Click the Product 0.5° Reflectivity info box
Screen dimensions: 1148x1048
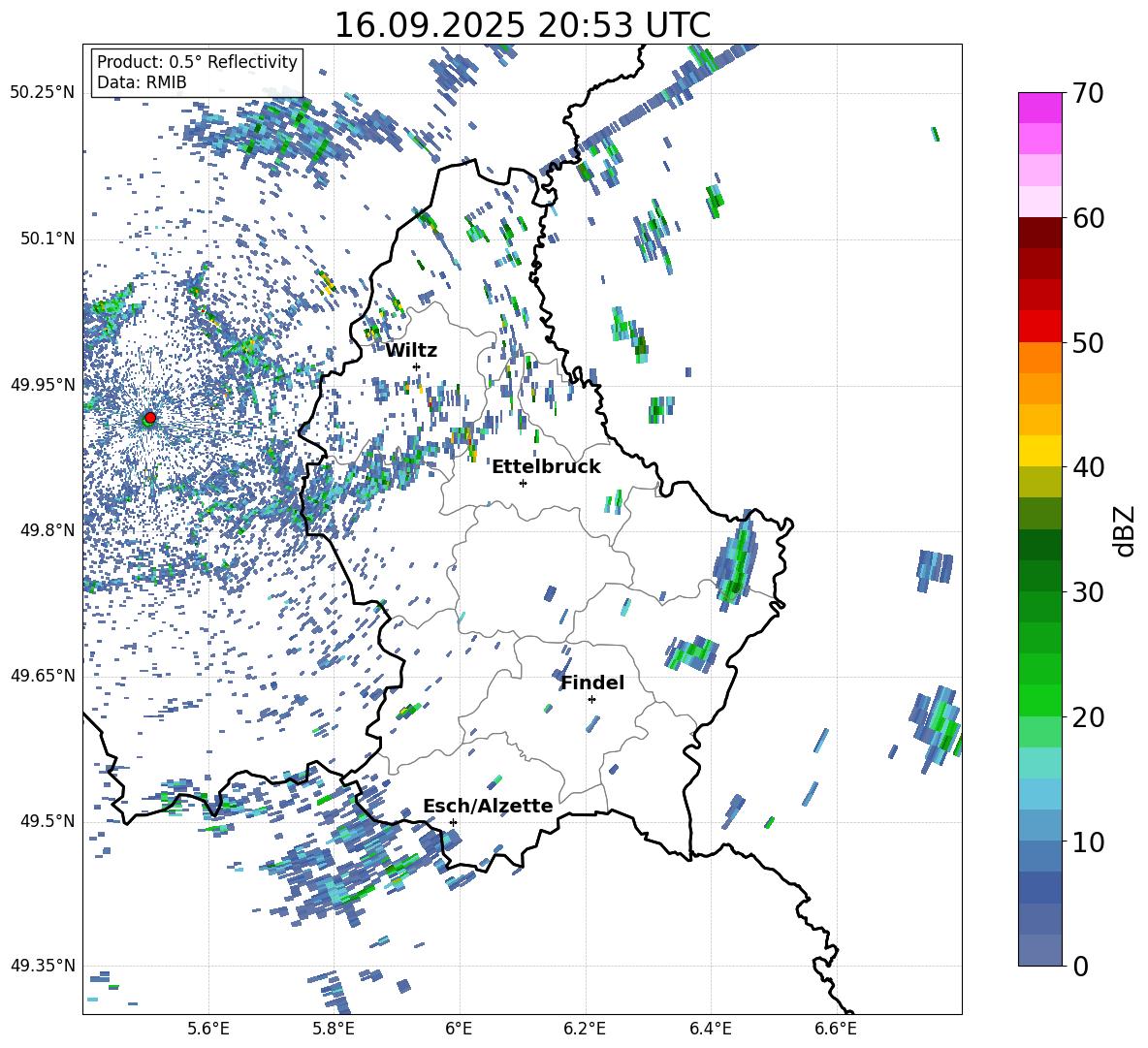tap(197, 73)
